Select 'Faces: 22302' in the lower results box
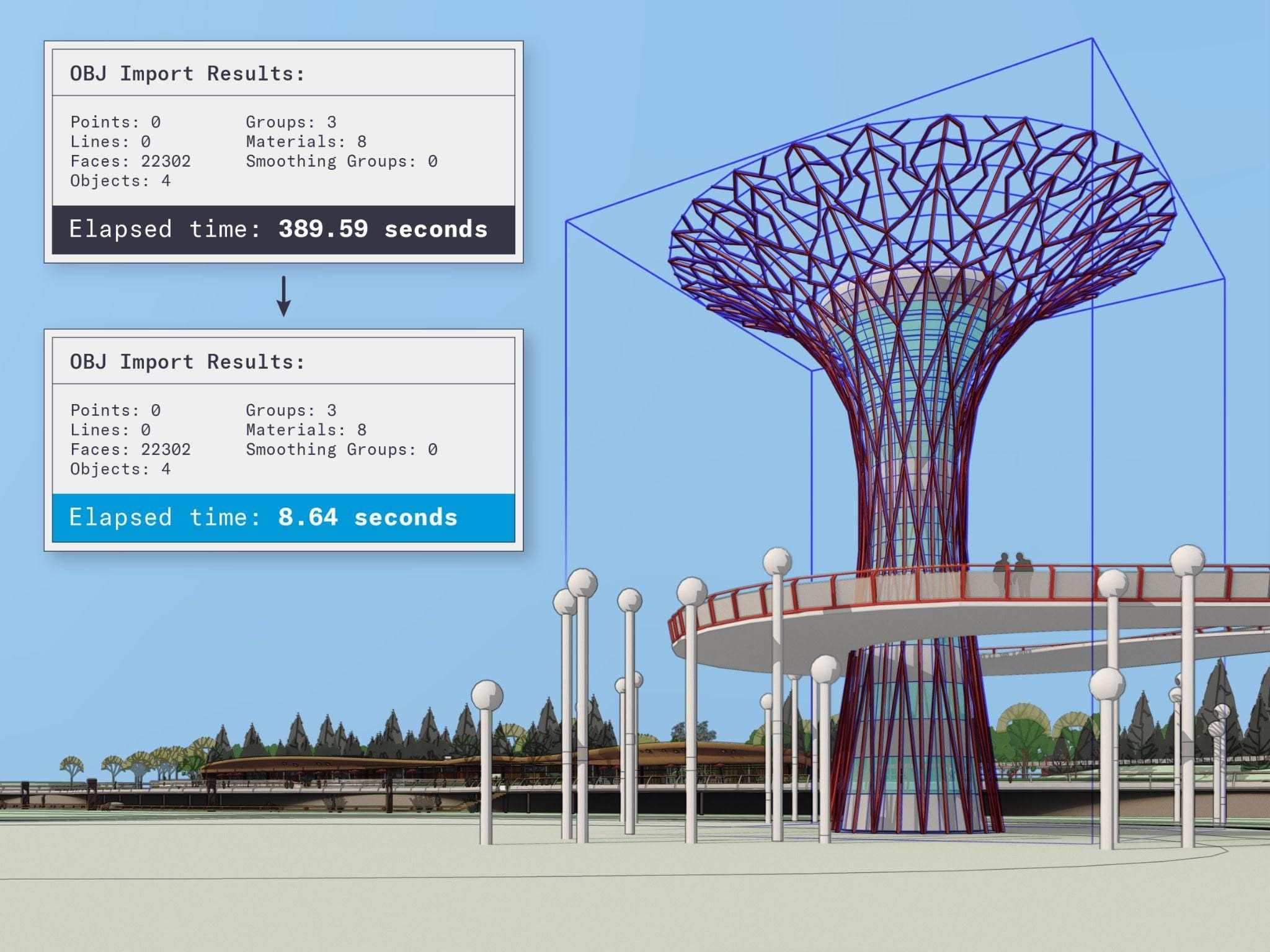 point(130,449)
